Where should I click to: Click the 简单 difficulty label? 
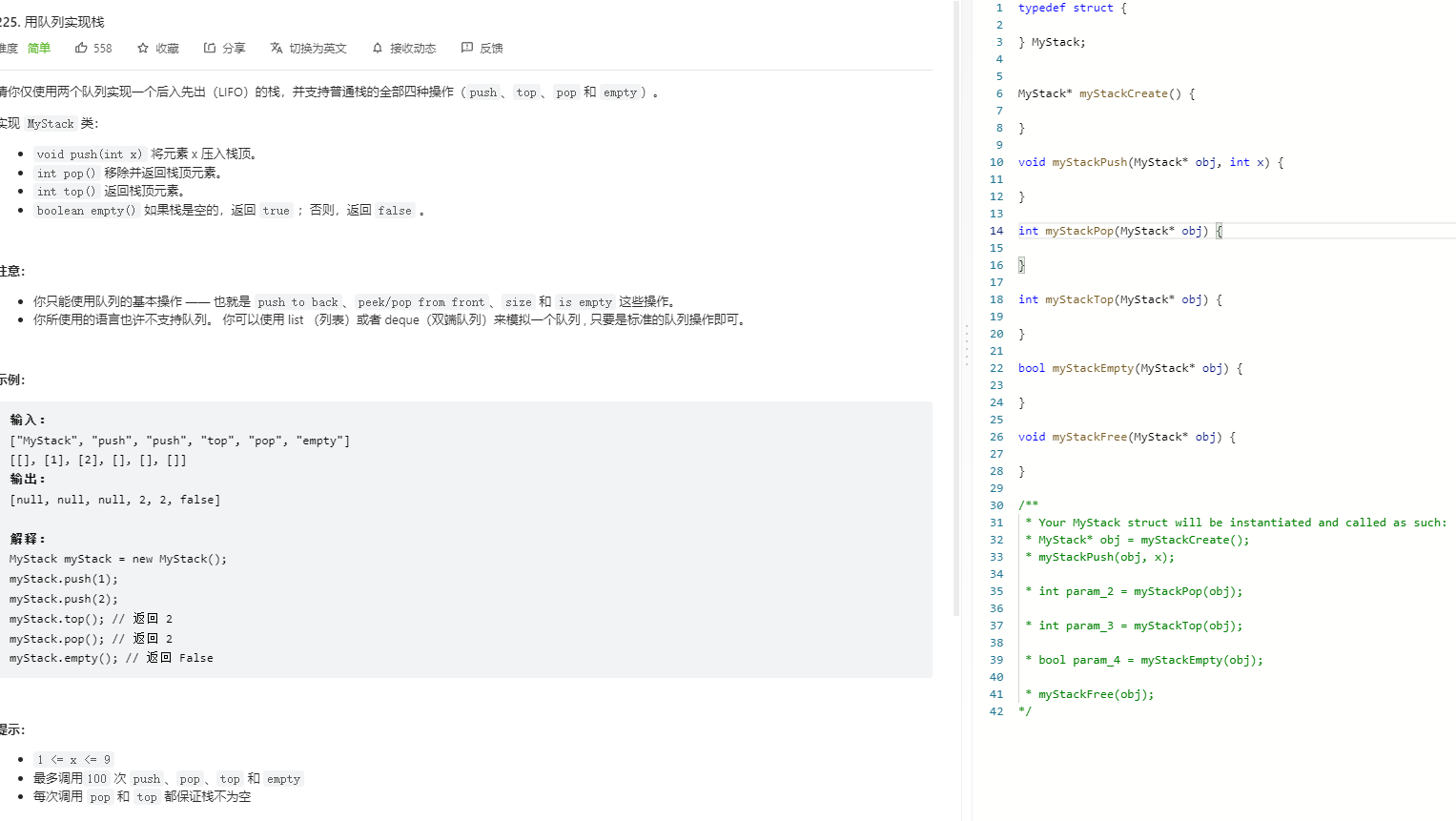39,48
